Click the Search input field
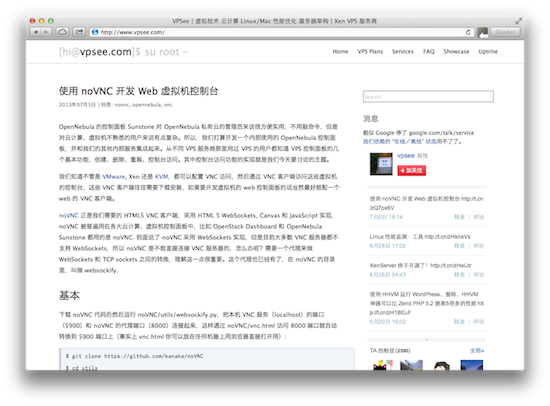Screen dimensions: 550x406 428,96
